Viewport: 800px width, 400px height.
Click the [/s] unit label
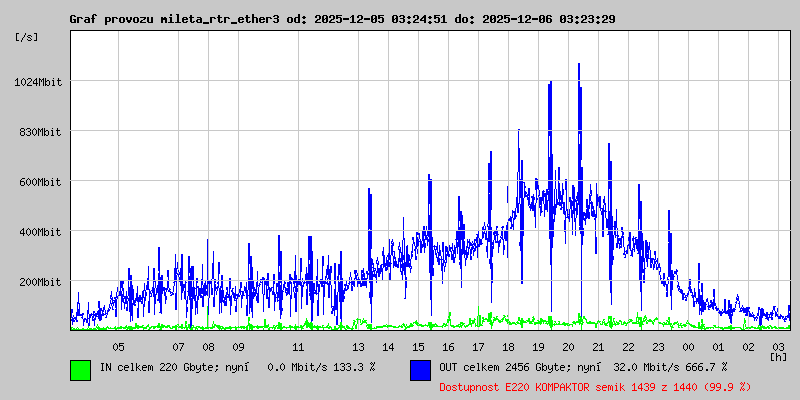click(x=27, y=37)
